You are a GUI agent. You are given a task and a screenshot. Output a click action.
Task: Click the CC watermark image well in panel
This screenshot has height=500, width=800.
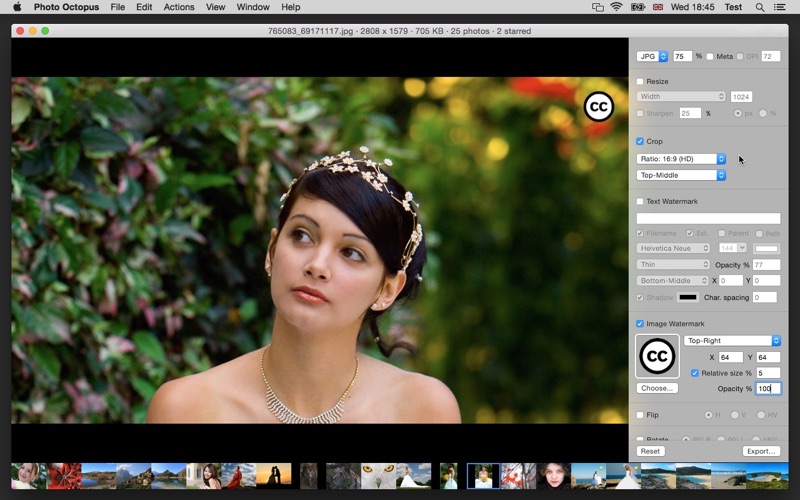(657, 356)
